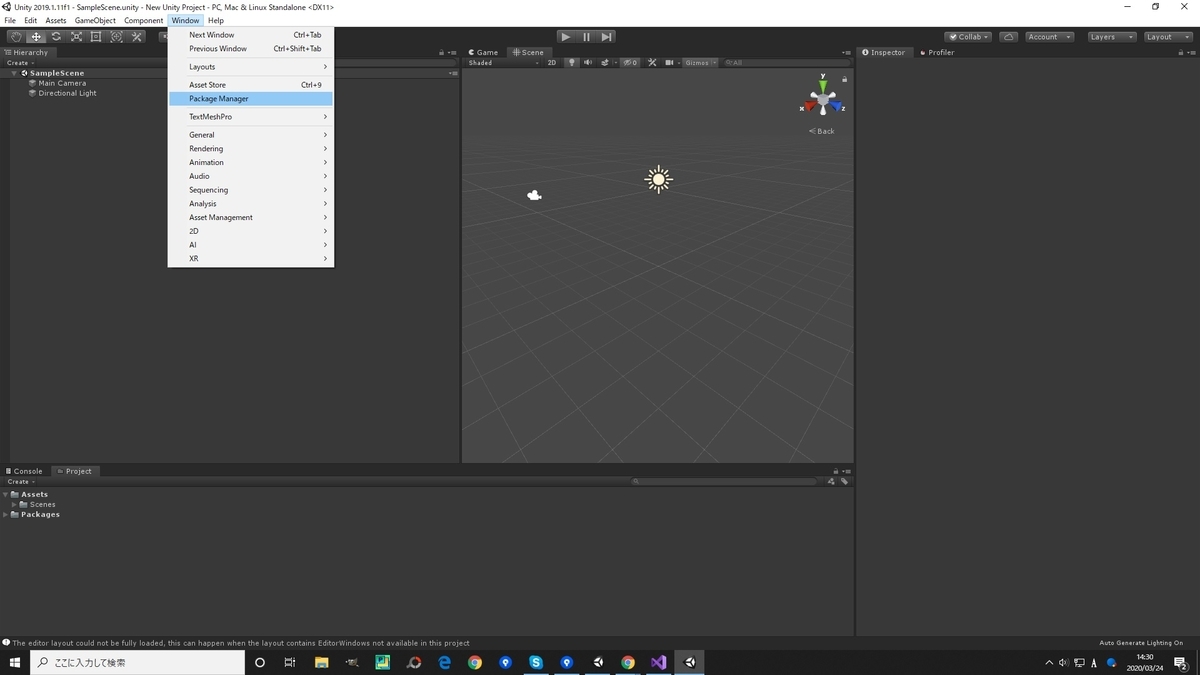Select the sun light gizmo in scene
The height and width of the screenshot is (675, 1200).
[658, 180]
